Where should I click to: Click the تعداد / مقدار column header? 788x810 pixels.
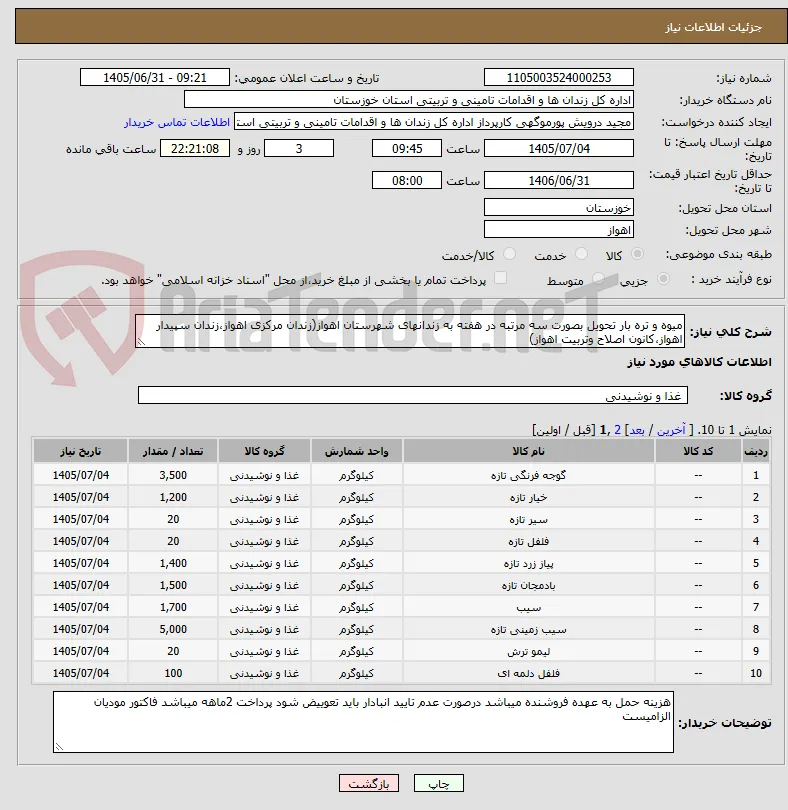[173, 451]
